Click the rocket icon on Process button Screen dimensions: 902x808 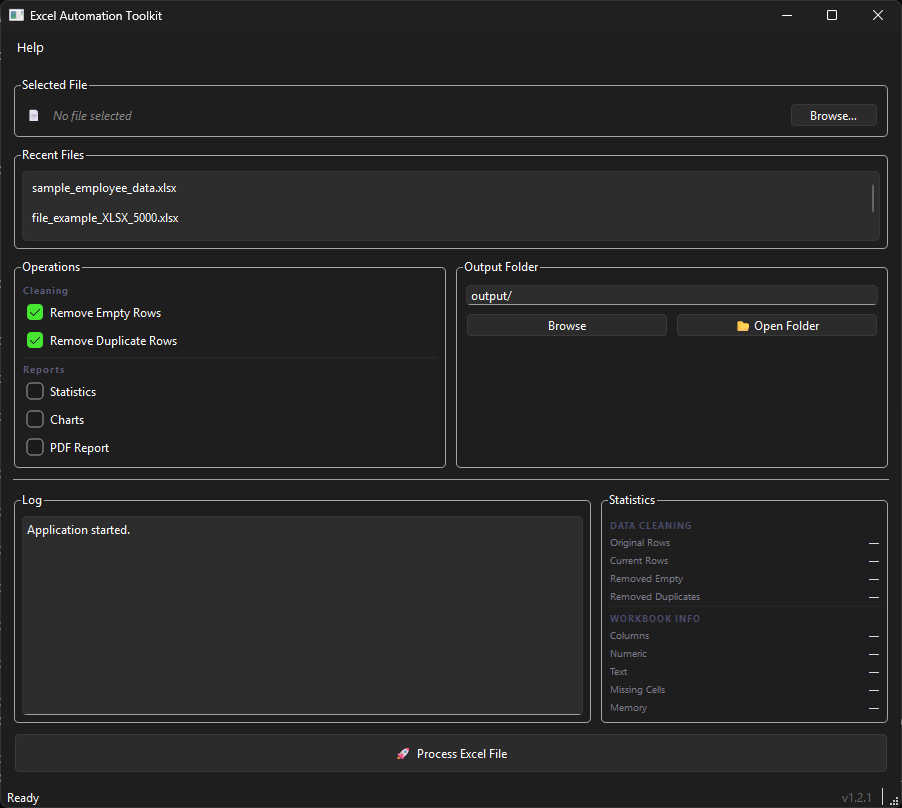pos(403,753)
